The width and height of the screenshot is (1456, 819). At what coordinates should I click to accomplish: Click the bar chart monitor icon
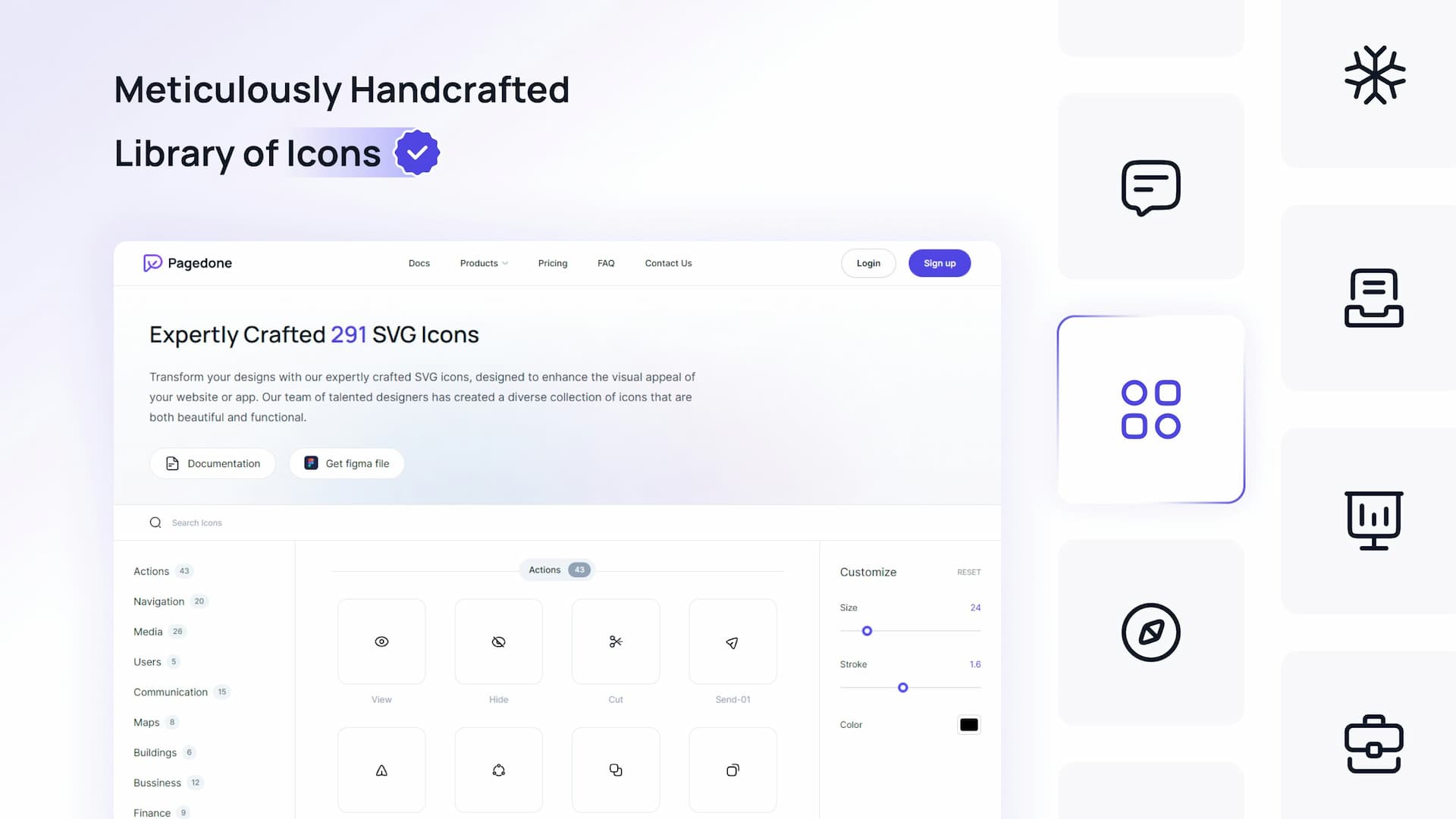click(1373, 520)
